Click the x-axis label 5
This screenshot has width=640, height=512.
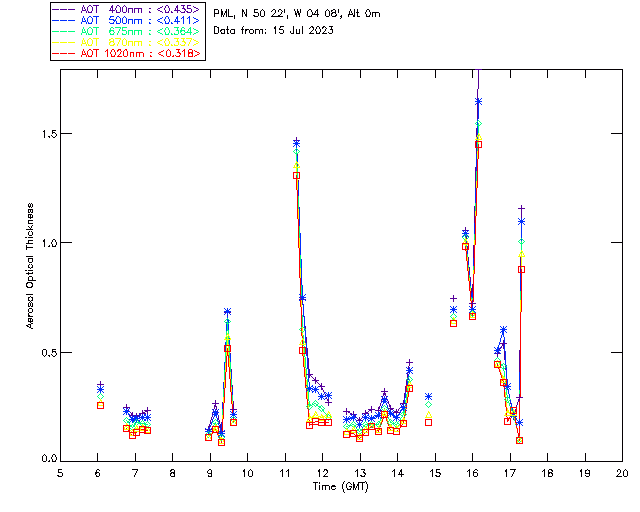pyautogui.click(x=60, y=473)
